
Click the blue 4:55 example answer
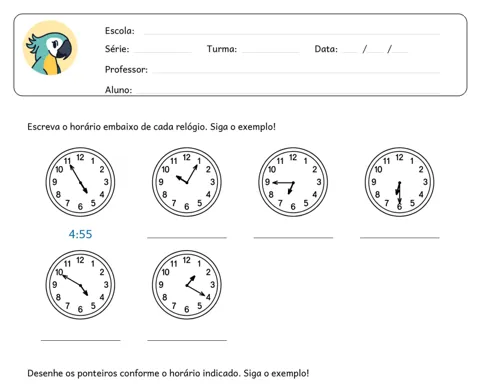tap(80, 234)
